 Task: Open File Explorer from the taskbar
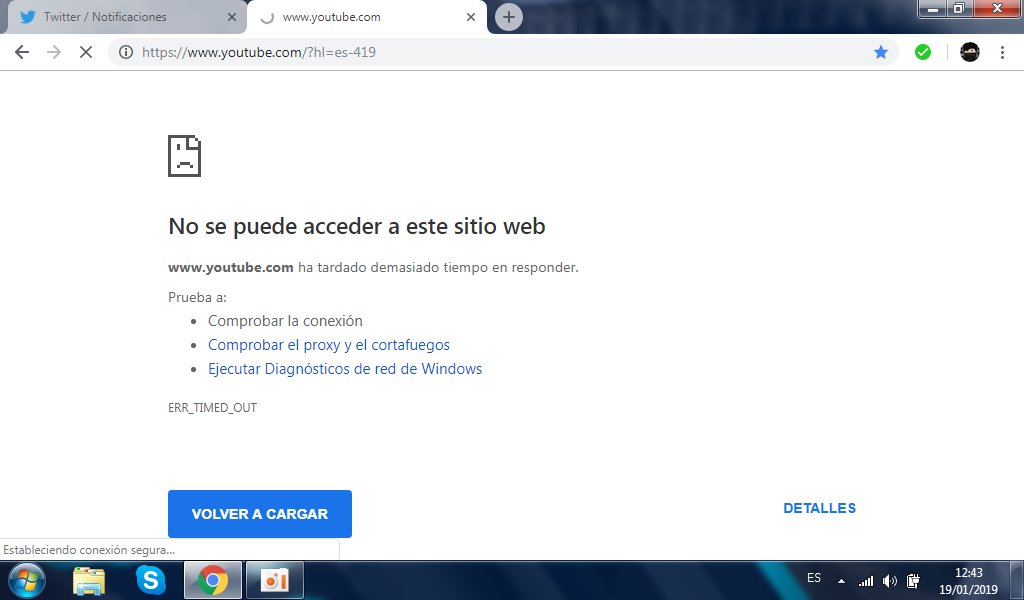tap(89, 580)
